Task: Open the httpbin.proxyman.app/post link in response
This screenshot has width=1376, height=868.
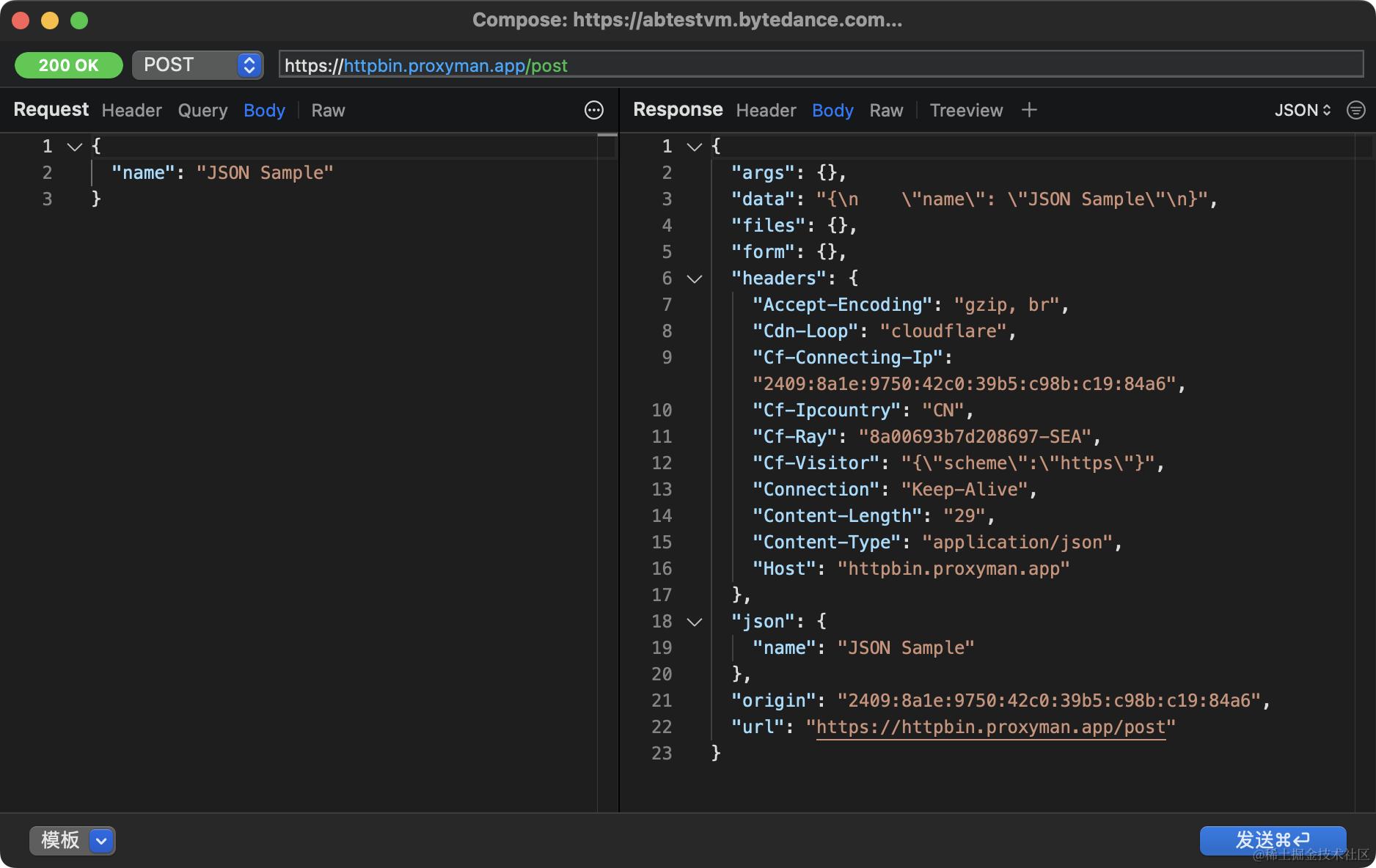Action: pyautogui.click(x=990, y=727)
